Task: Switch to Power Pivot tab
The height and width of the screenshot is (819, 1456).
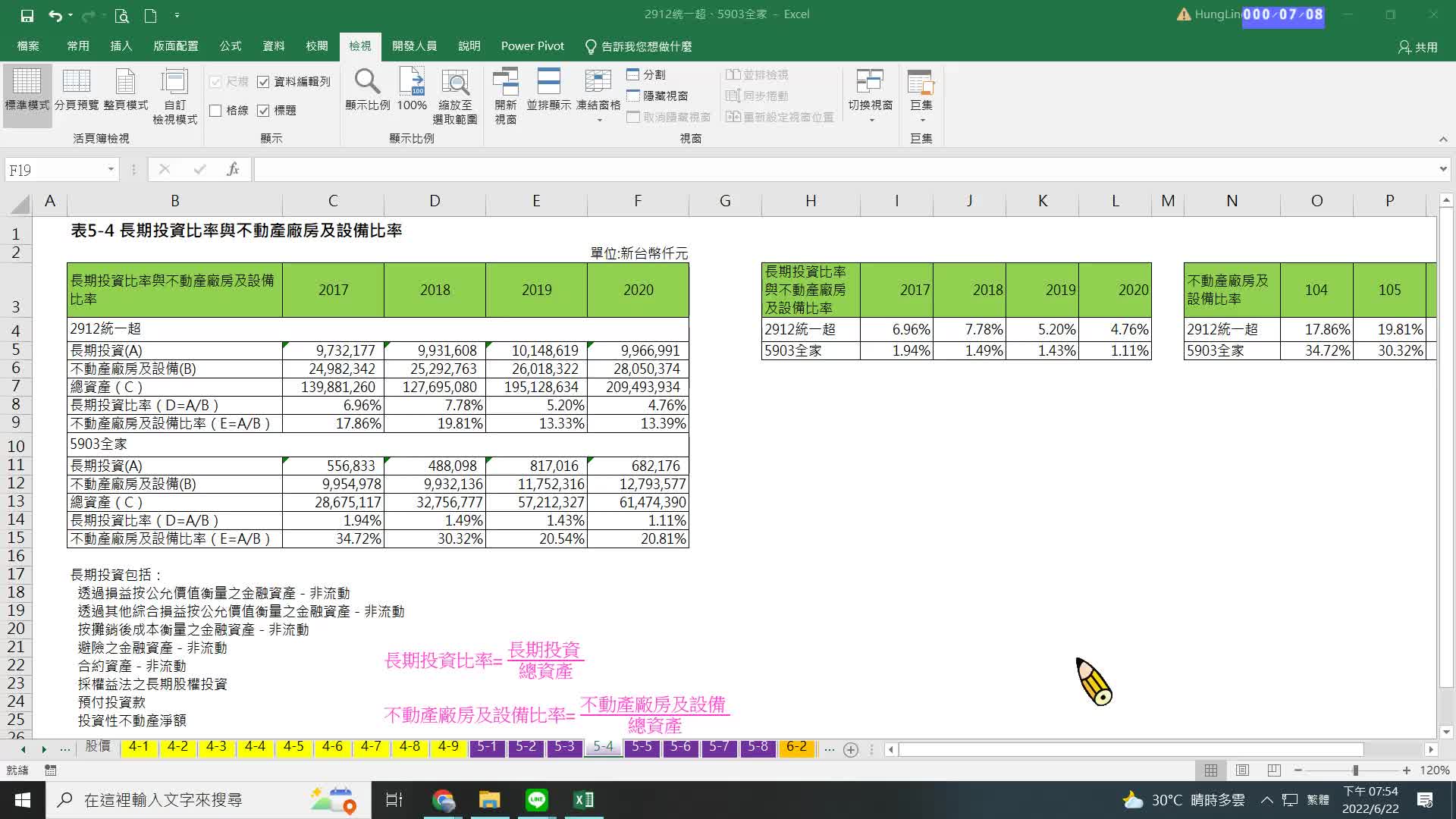Action: (x=532, y=46)
